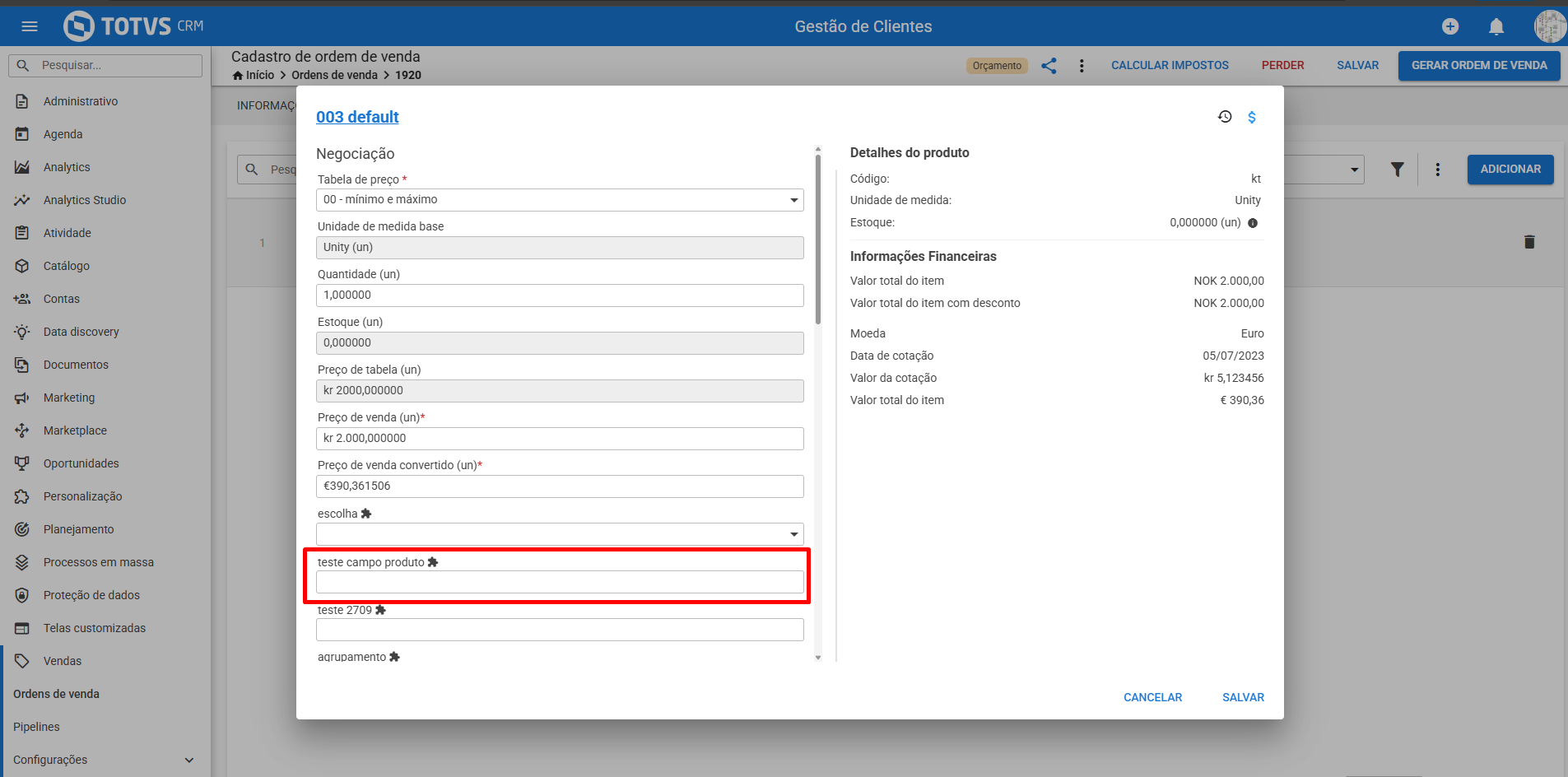Open the Tabela de preço dropdown
The image size is (1568, 777).
click(560, 200)
